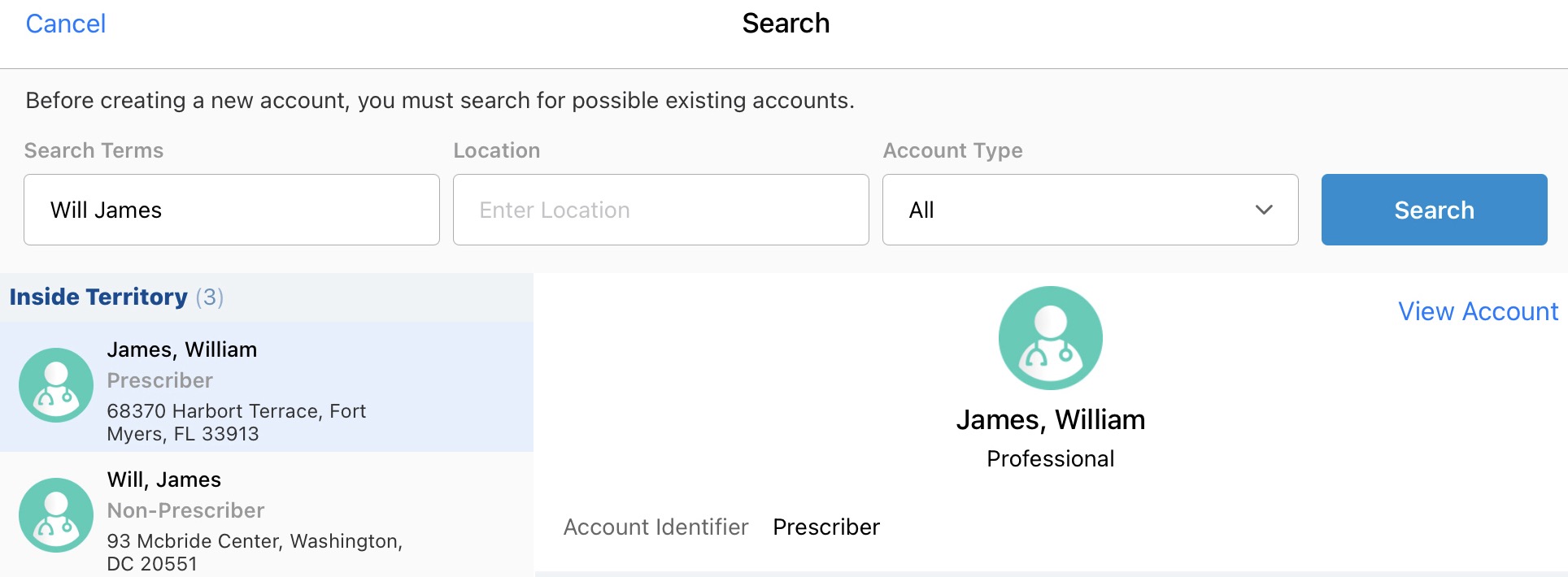1568x577 pixels.
Task: Click the Mcbride Center, Washington address
Action: (x=255, y=553)
